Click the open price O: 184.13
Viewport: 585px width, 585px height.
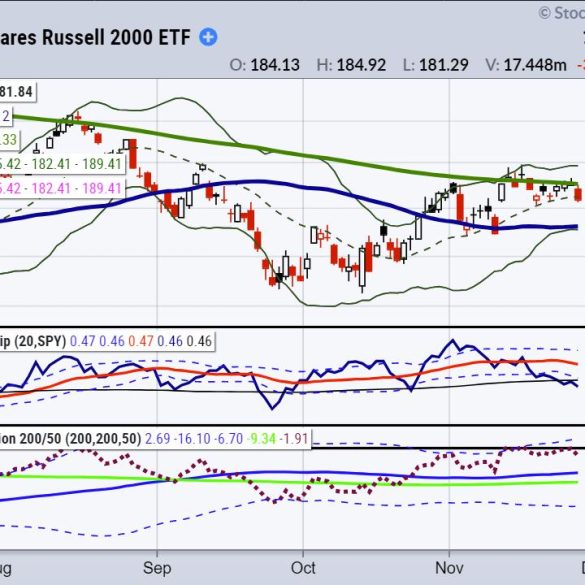pos(265,65)
